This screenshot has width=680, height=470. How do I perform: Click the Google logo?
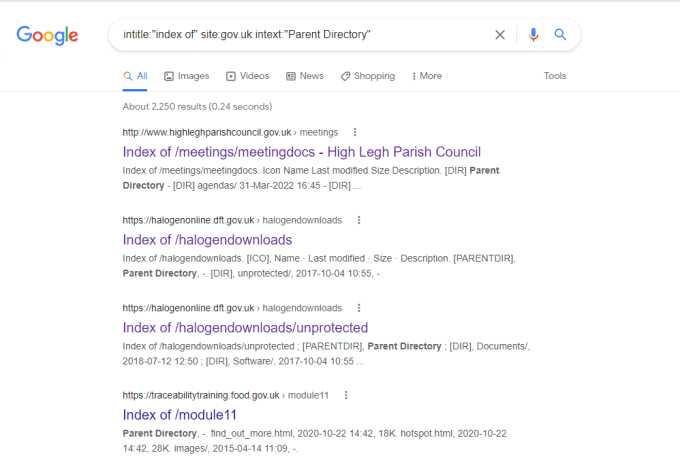click(47, 35)
